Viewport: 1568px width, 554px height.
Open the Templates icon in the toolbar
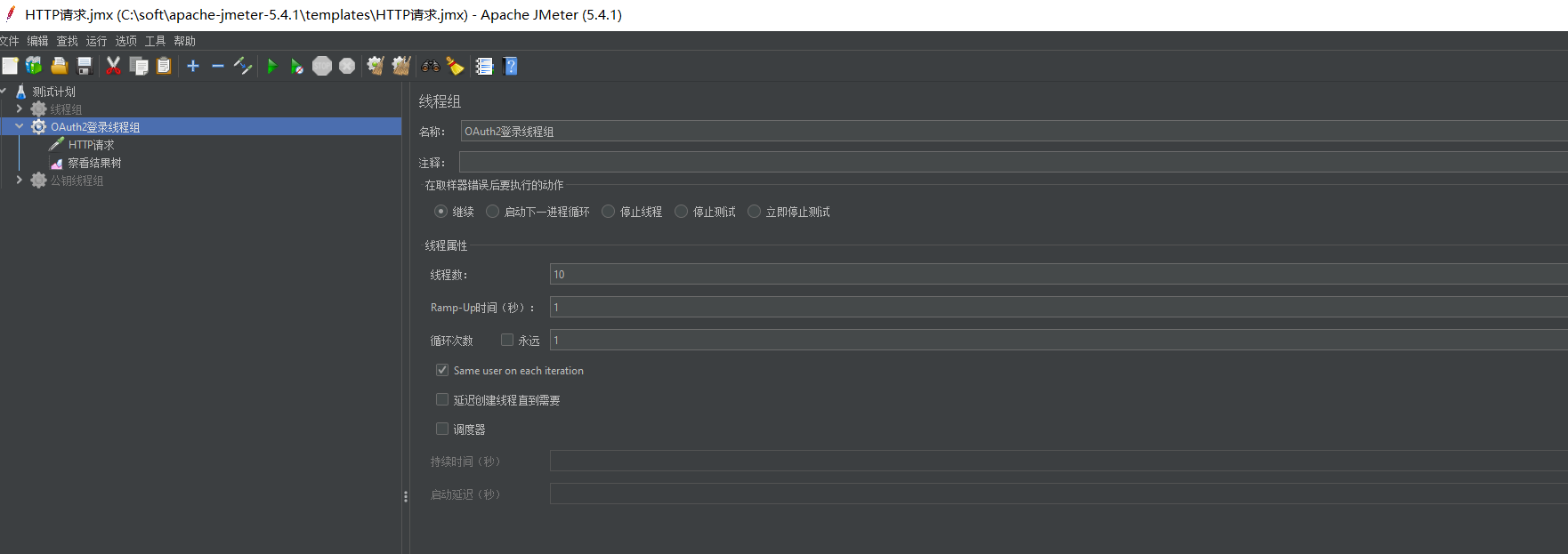tap(34, 66)
